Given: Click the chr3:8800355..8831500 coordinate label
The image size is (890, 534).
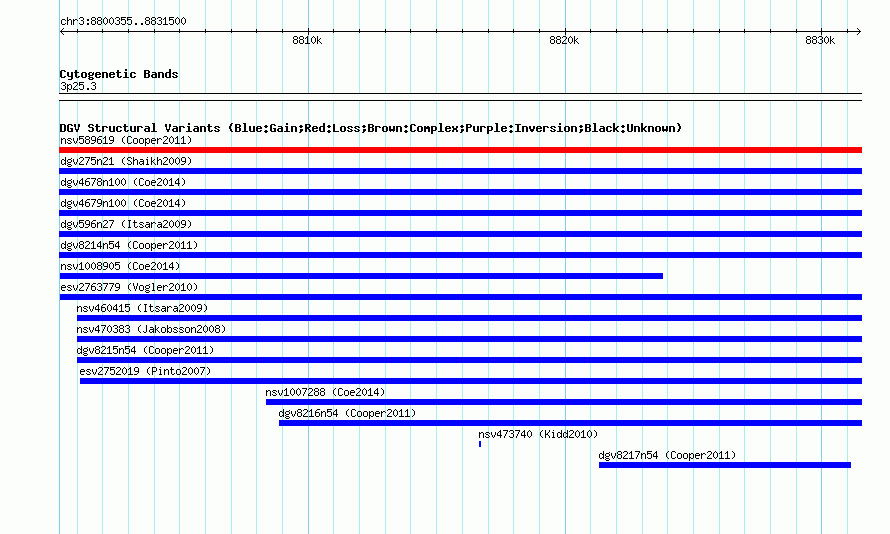Looking at the screenshot, I should point(123,21).
